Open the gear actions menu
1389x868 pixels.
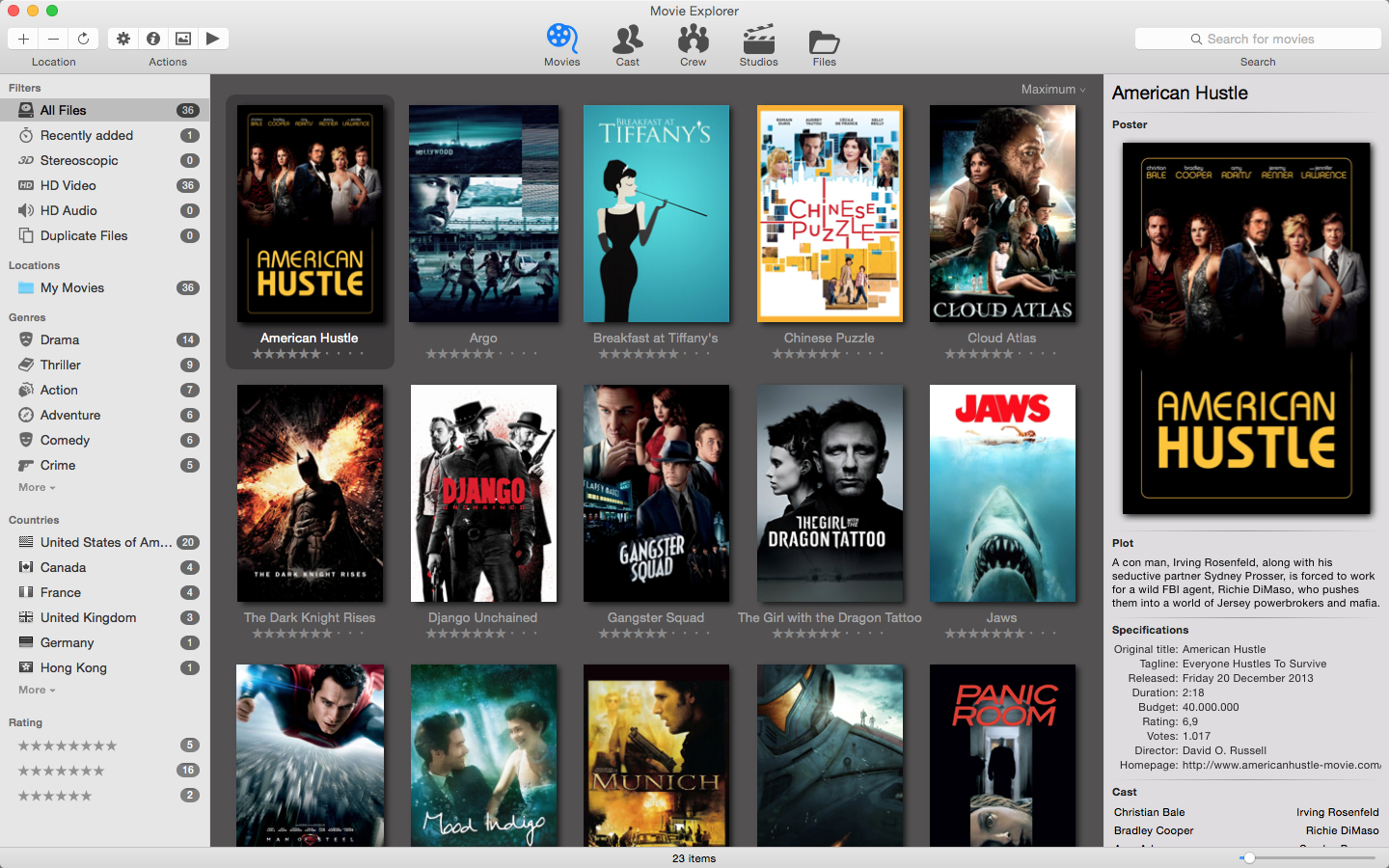point(123,39)
